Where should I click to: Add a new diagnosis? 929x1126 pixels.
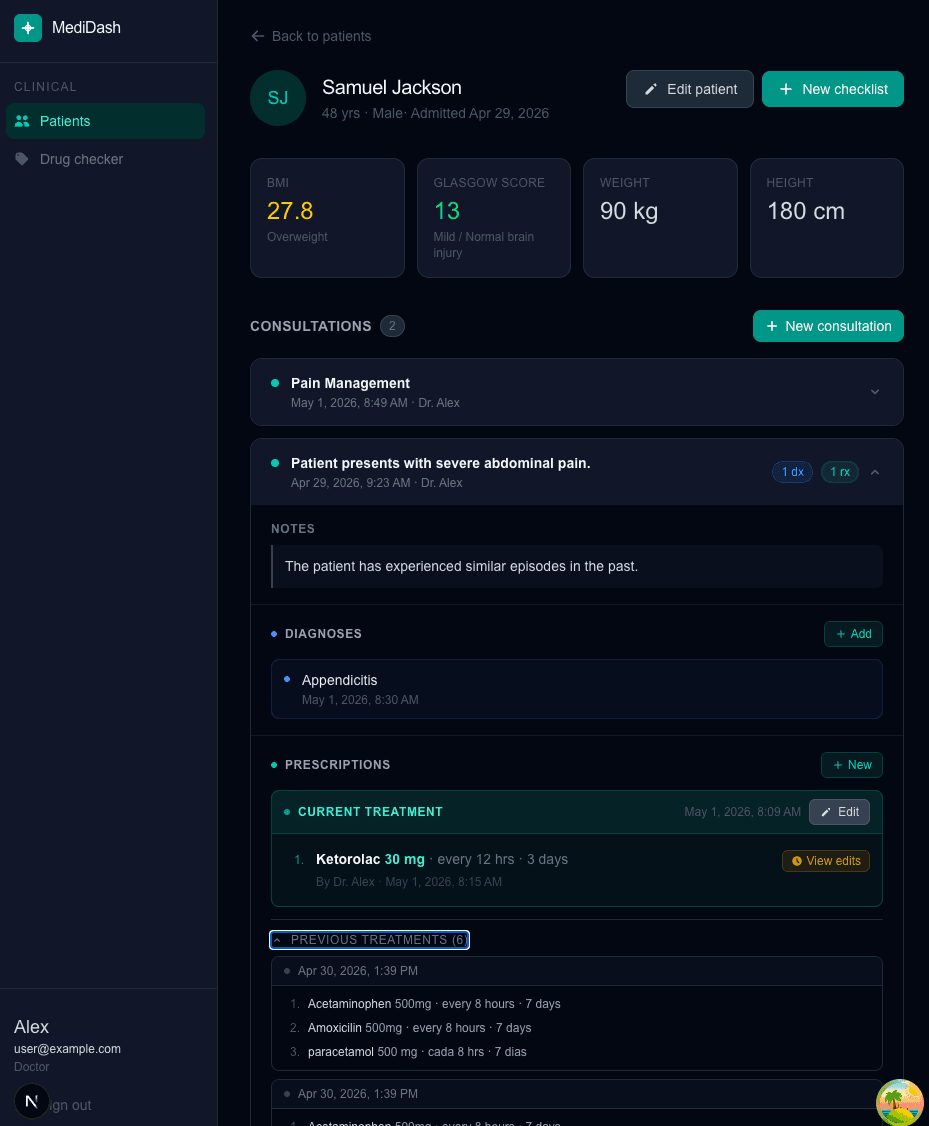(x=853, y=634)
